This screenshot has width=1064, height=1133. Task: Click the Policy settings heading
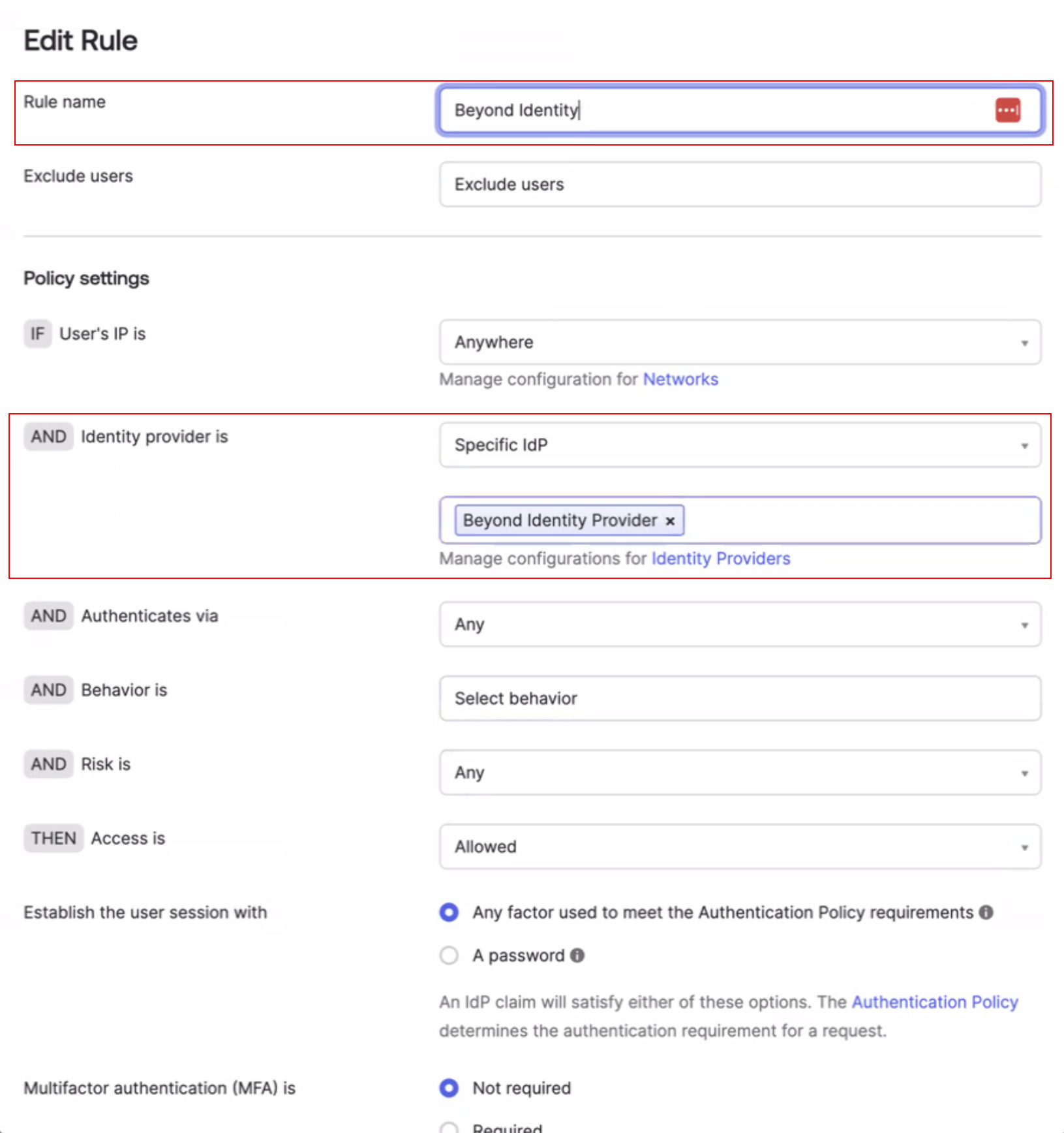86,278
